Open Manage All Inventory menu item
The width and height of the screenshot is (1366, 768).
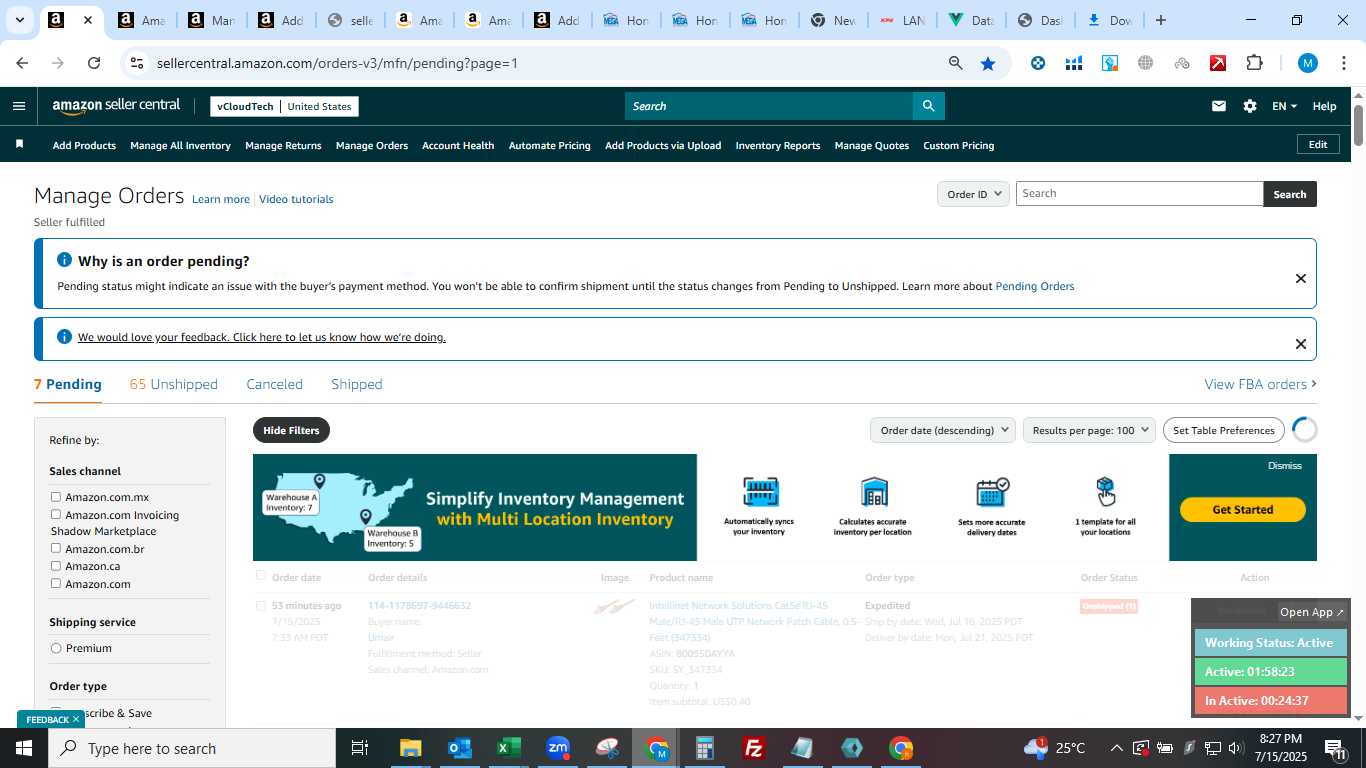pos(180,145)
